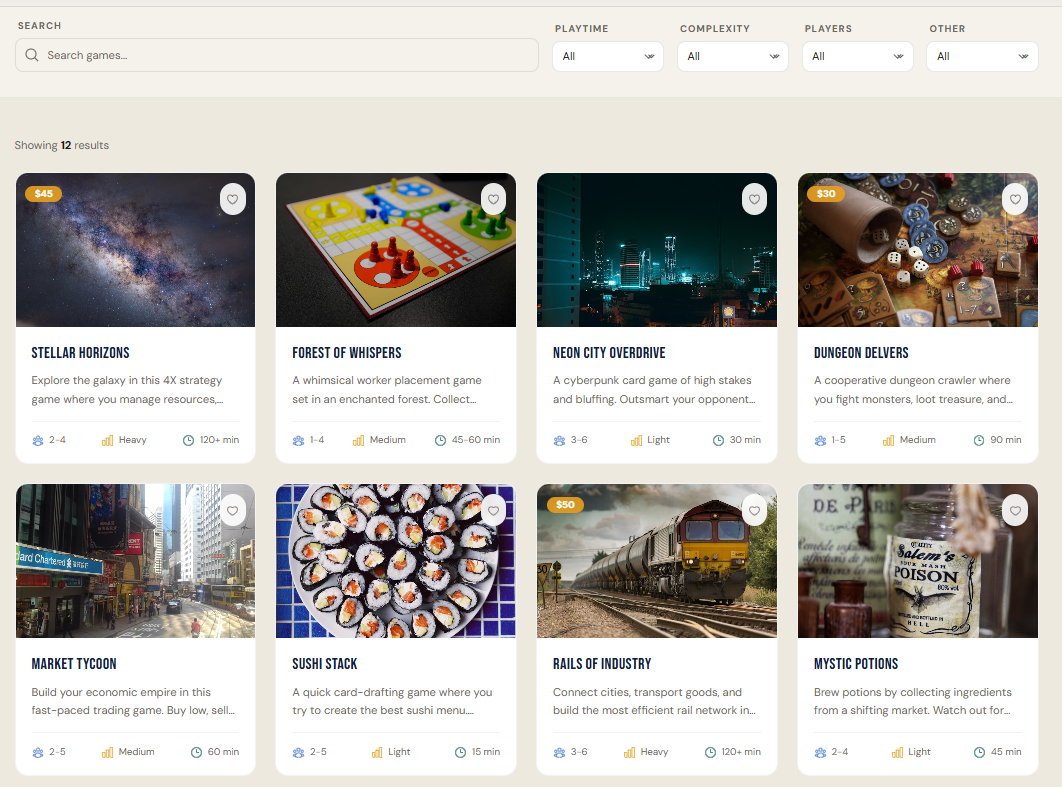This screenshot has width=1062, height=787.
Task: Expand the Other filter dropdown
Action: click(982, 56)
